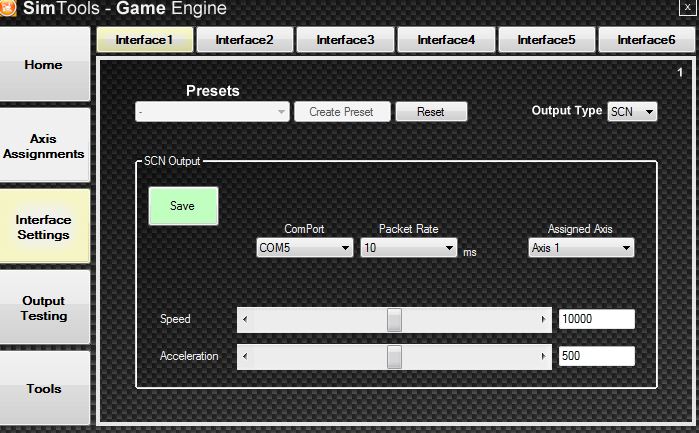The height and width of the screenshot is (433, 699).
Task: Open the ComPort COM5 dropdown
Action: (x=305, y=248)
